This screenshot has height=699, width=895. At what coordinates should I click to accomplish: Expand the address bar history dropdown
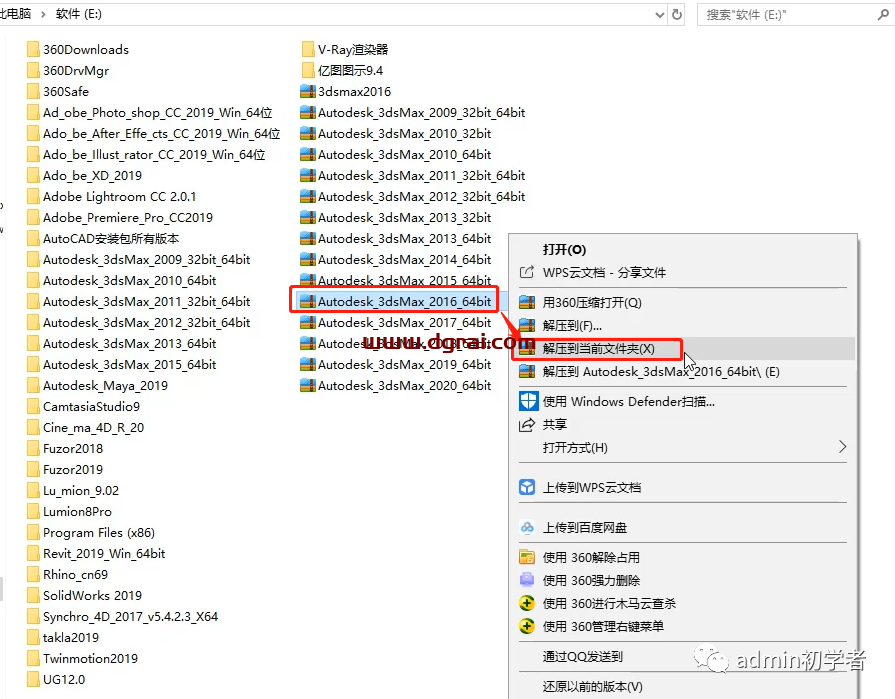pos(660,15)
